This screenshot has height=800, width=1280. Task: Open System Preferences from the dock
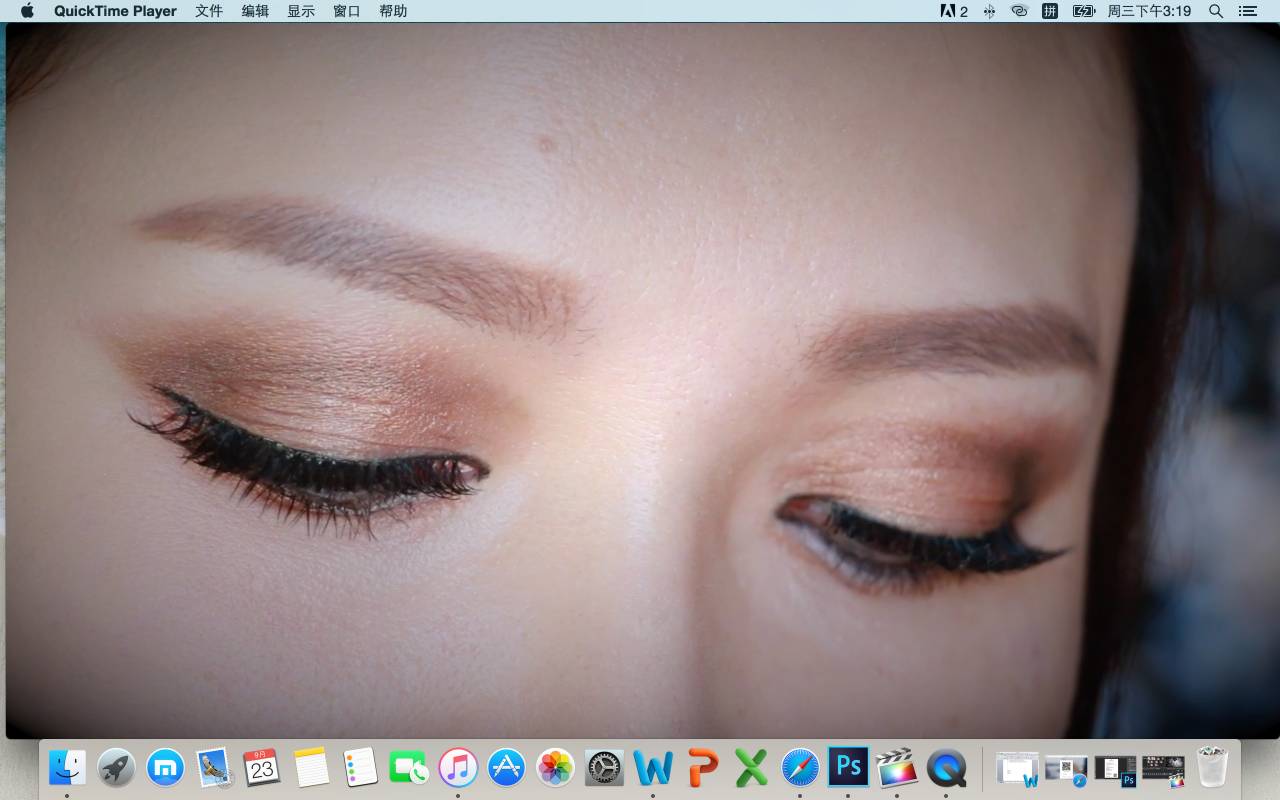coord(604,768)
